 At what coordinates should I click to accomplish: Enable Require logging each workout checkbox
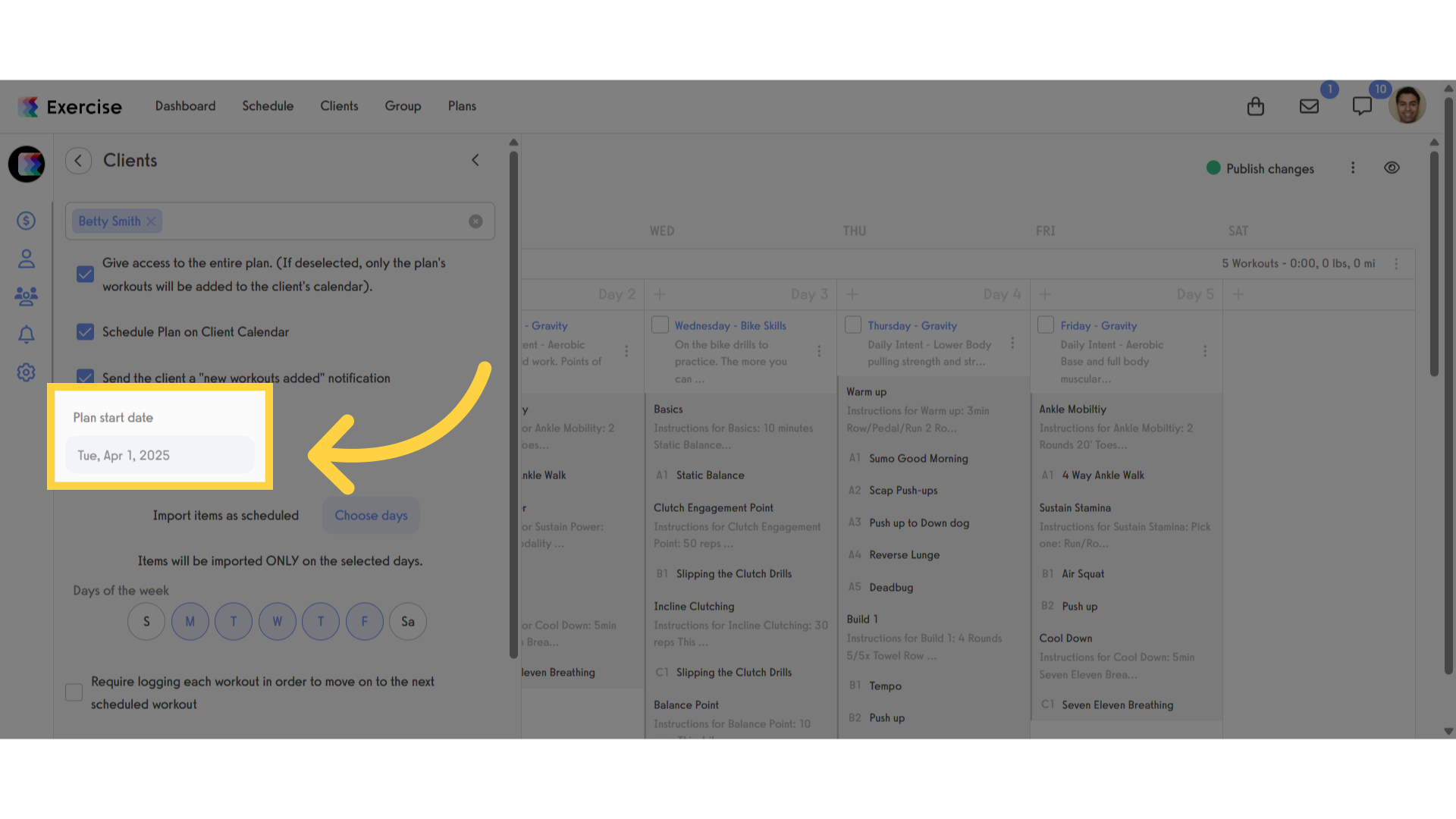(x=74, y=692)
